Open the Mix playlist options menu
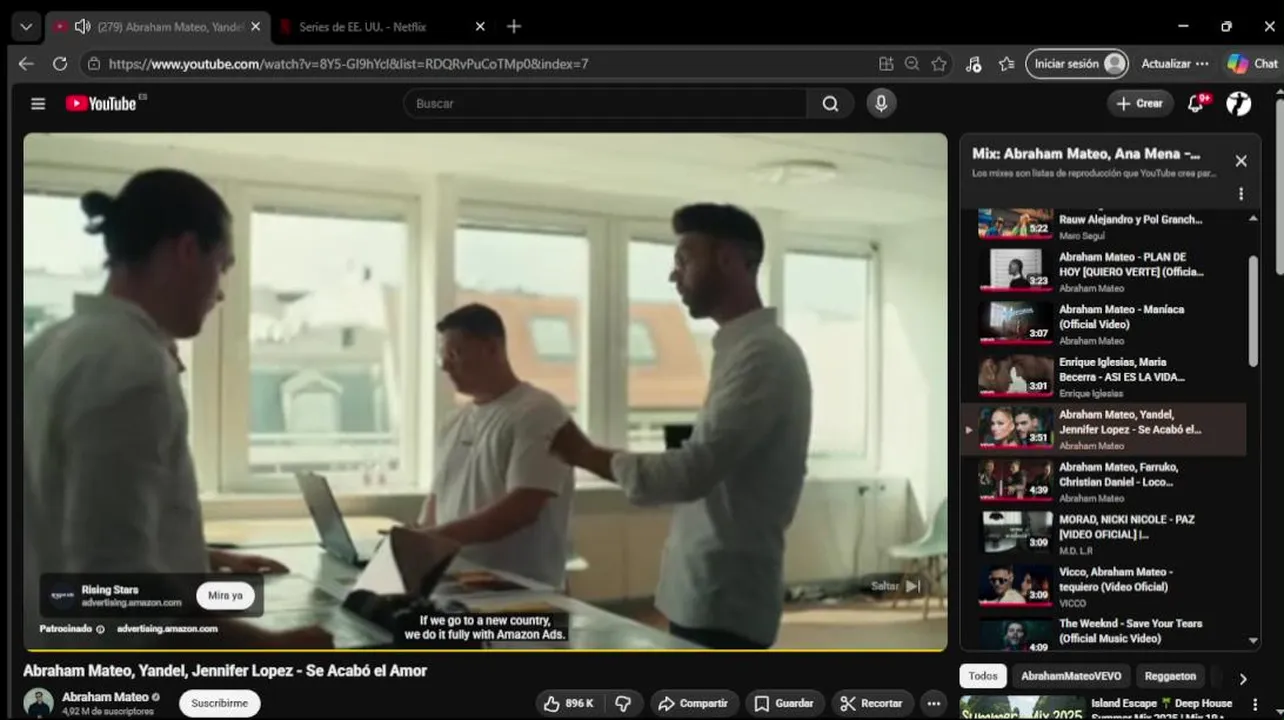 (x=1241, y=194)
